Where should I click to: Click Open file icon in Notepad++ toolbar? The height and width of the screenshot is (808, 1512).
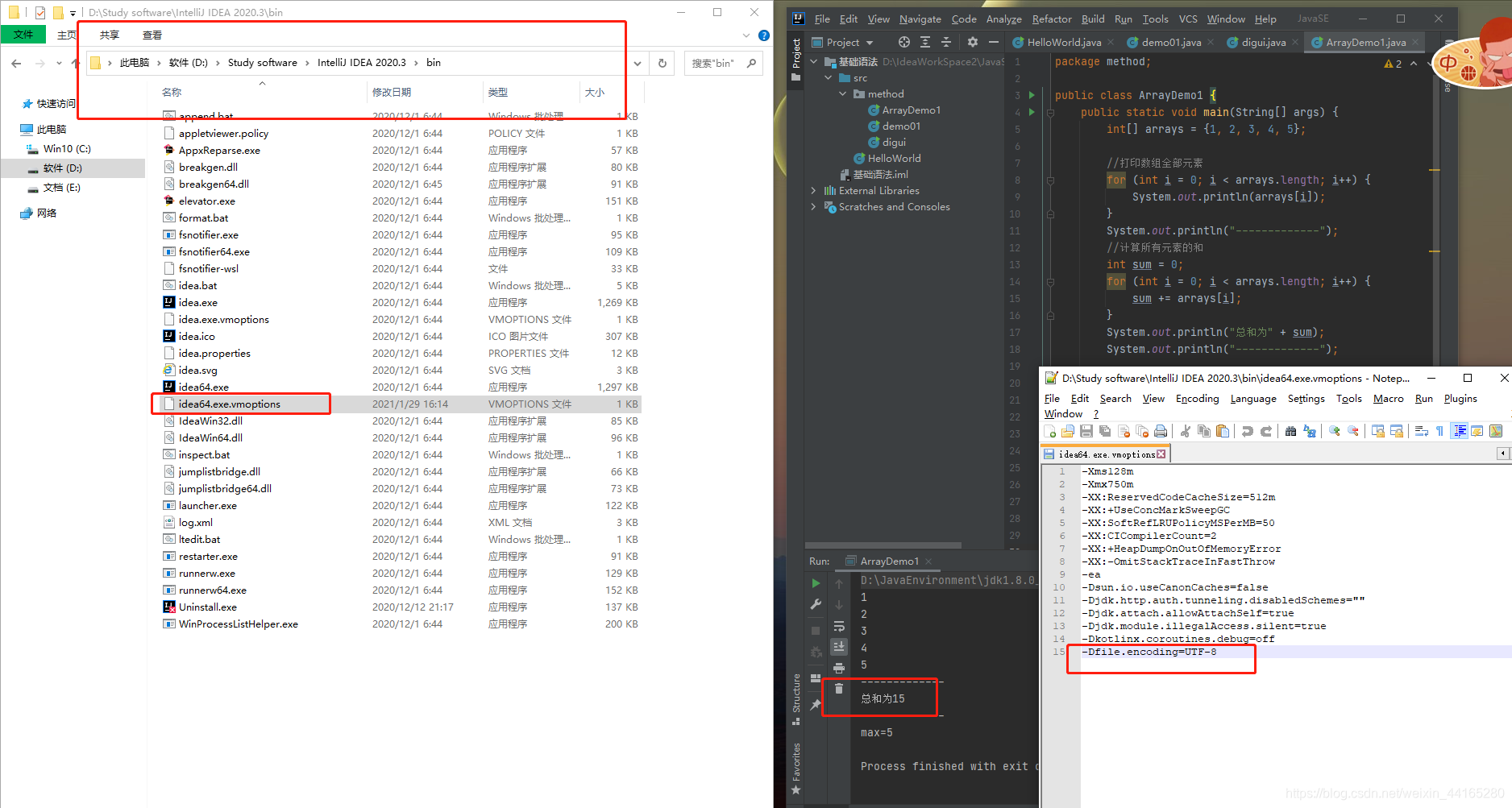pyautogui.click(x=1068, y=432)
